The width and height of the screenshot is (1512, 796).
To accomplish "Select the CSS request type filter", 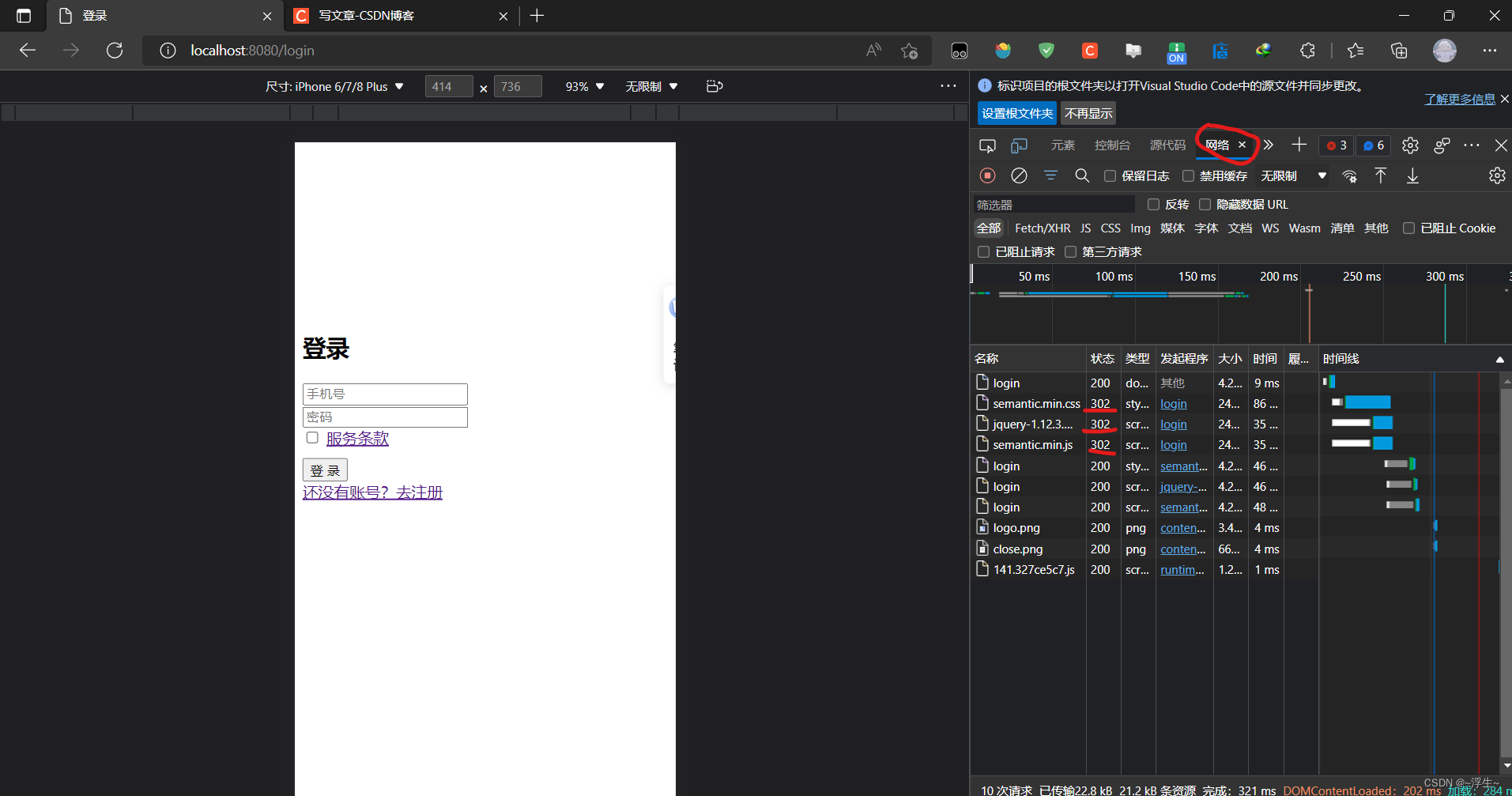I will point(1110,228).
